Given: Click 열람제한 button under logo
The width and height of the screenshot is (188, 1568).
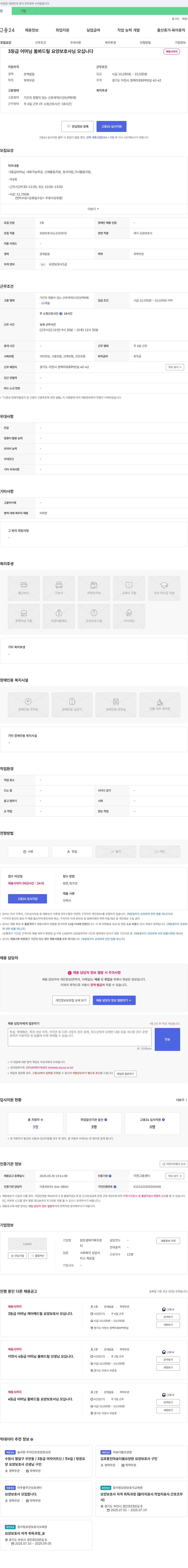Looking at the screenshot, I should (38, 1256).
